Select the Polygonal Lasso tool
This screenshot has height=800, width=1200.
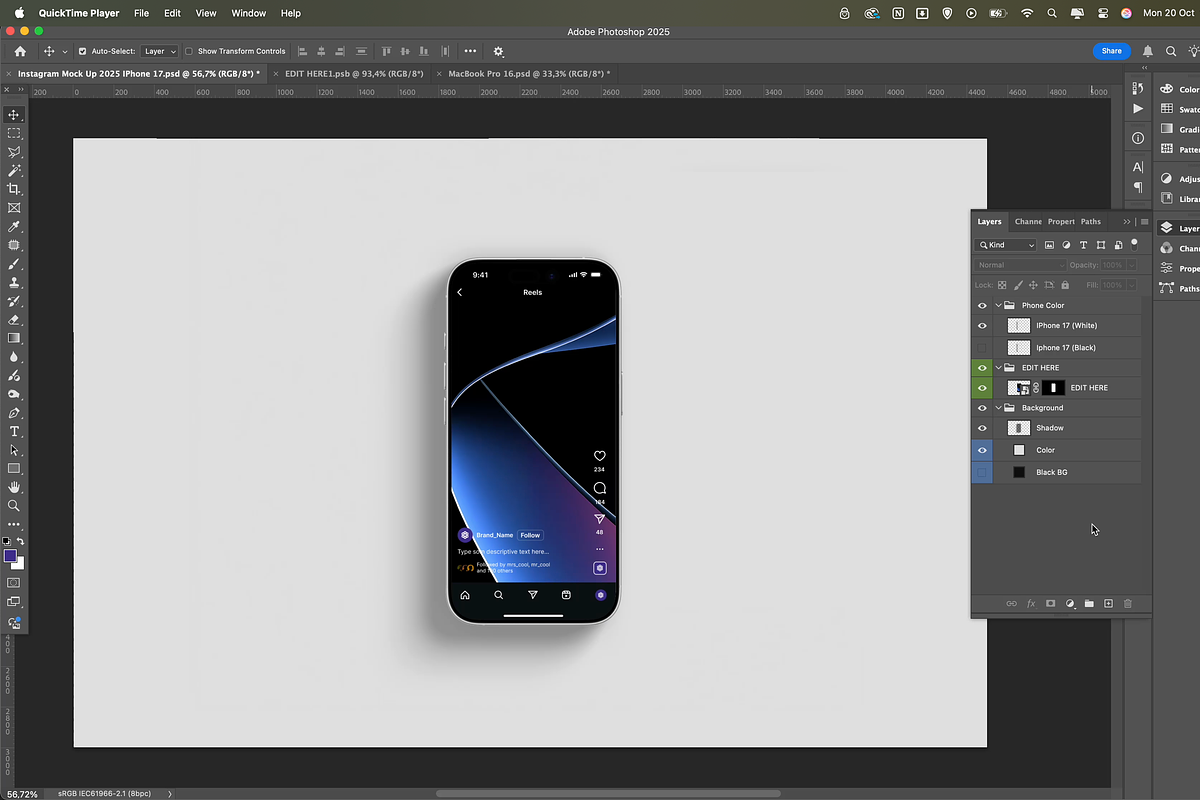click(14, 152)
